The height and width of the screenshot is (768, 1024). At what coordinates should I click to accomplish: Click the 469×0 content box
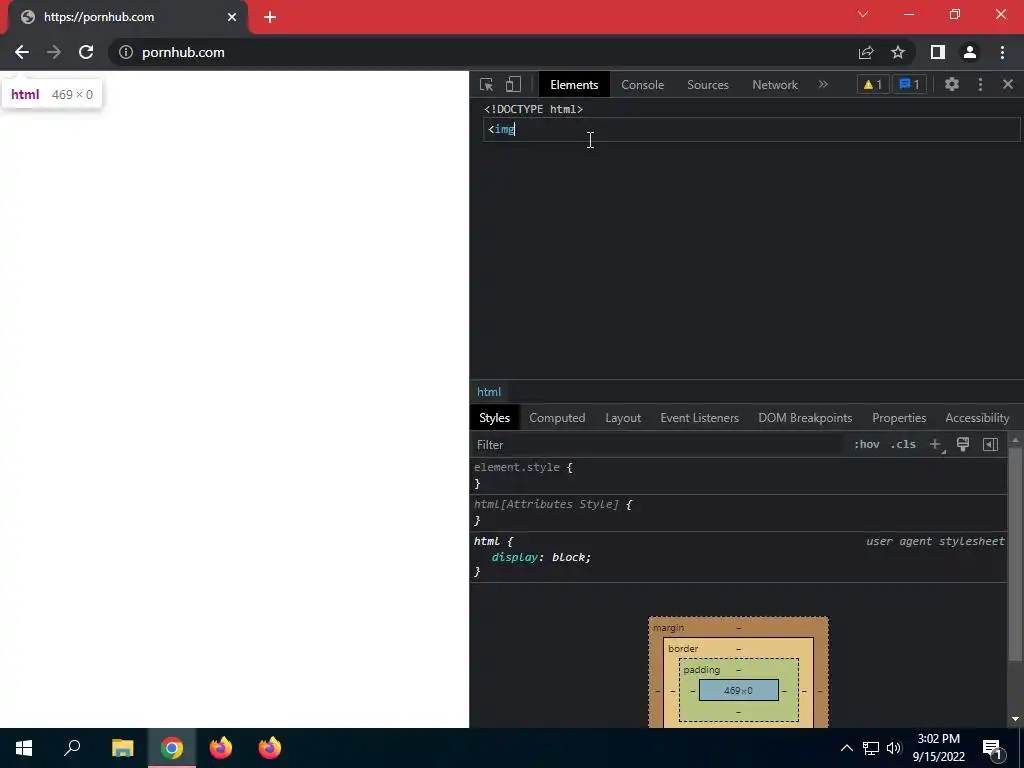[739, 690]
